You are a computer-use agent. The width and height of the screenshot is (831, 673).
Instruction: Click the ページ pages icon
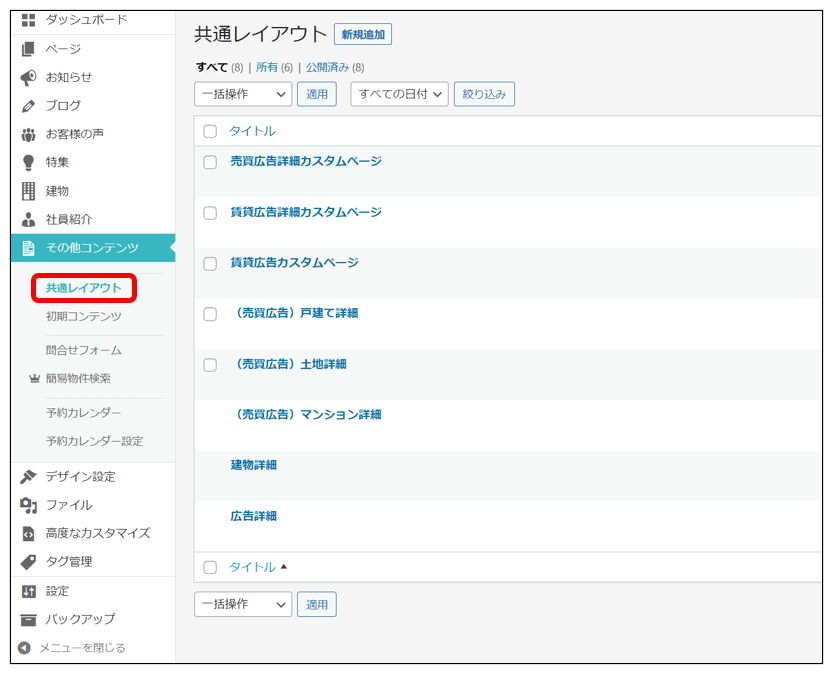29,49
